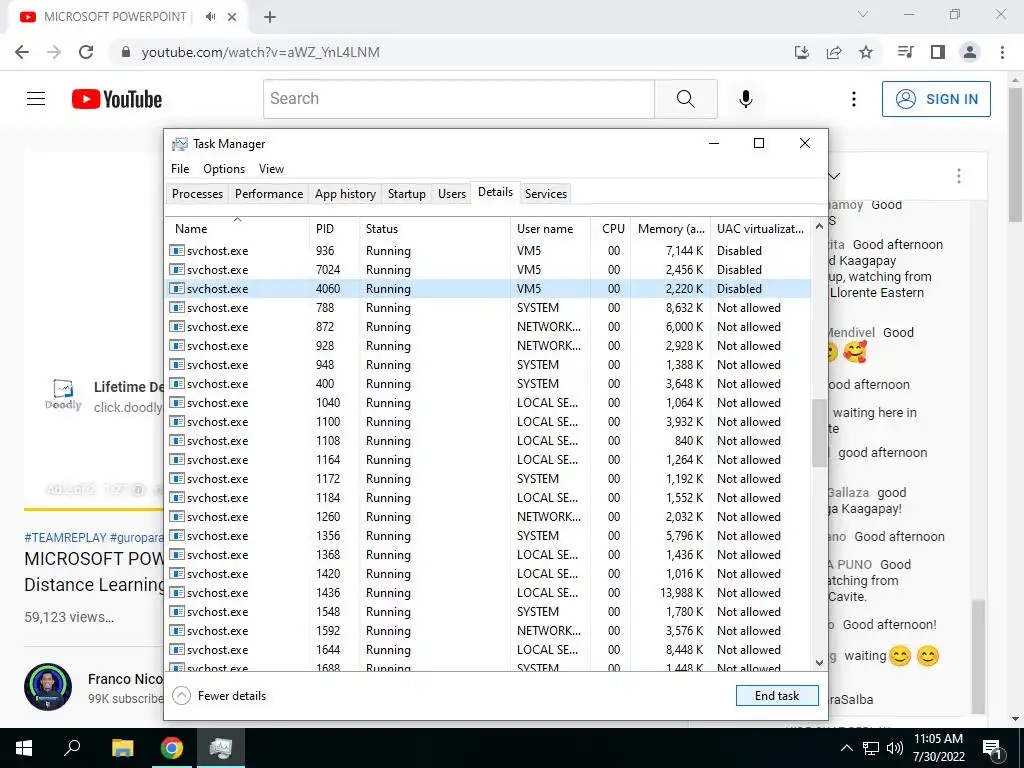Viewport: 1024px width, 768px height.
Task: Open the Chrome tab search chevron
Action: pyautogui.click(x=863, y=14)
